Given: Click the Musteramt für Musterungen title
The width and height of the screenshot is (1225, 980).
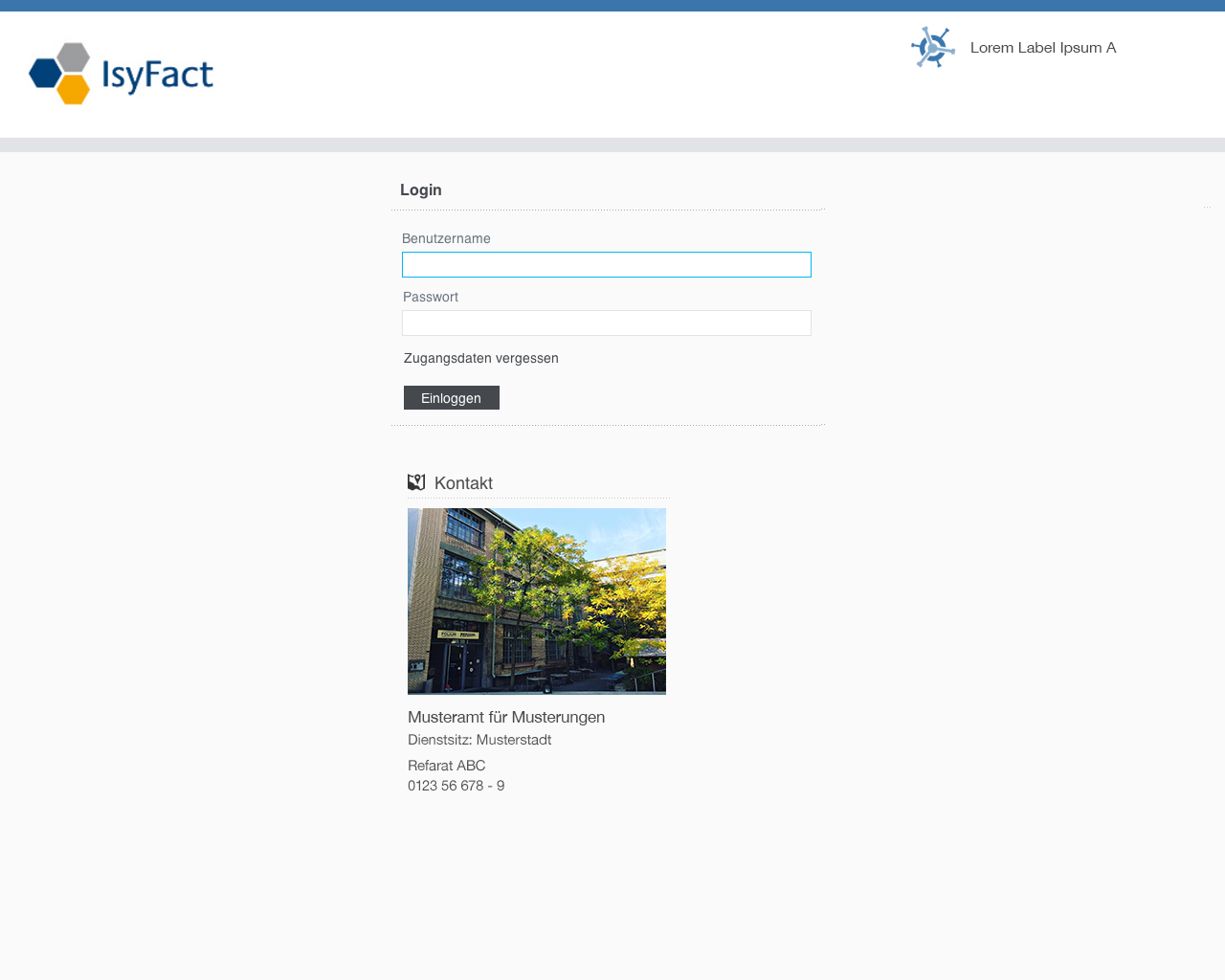Looking at the screenshot, I should pyautogui.click(x=506, y=717).
